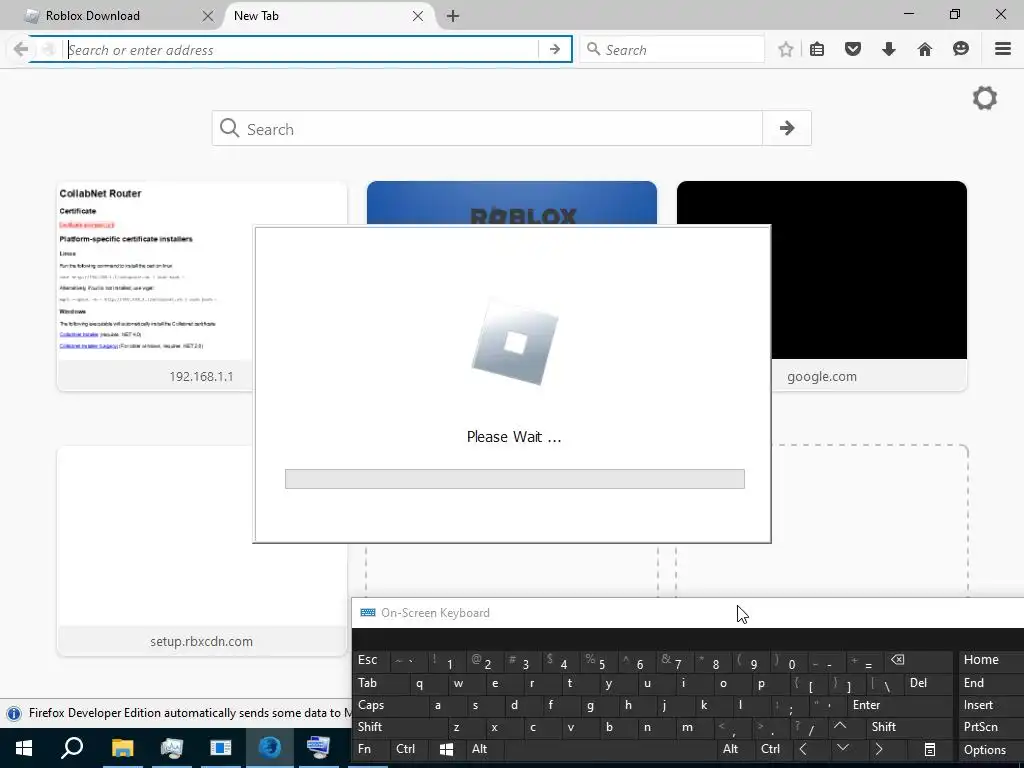Viewport: 1024px width, 768px height.
Task: Show bookmarks list icon
Action: [x=817, y=49]
